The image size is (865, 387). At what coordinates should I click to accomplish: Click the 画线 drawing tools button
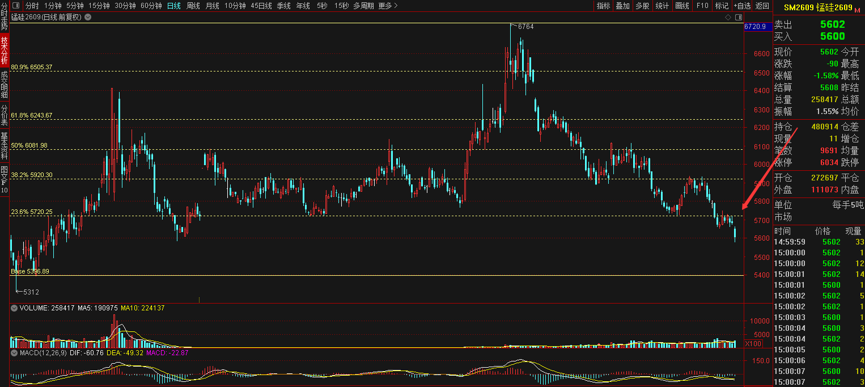[x=682, y=6]
